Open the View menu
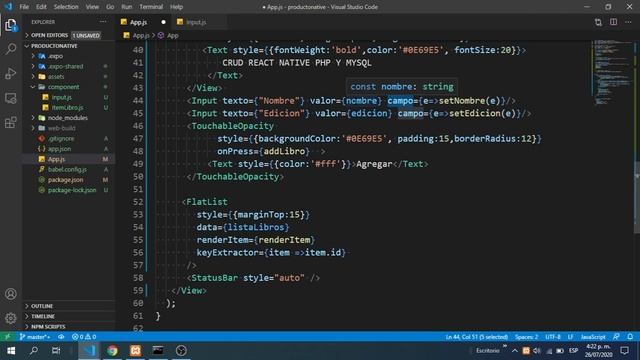 pos(92,7)
